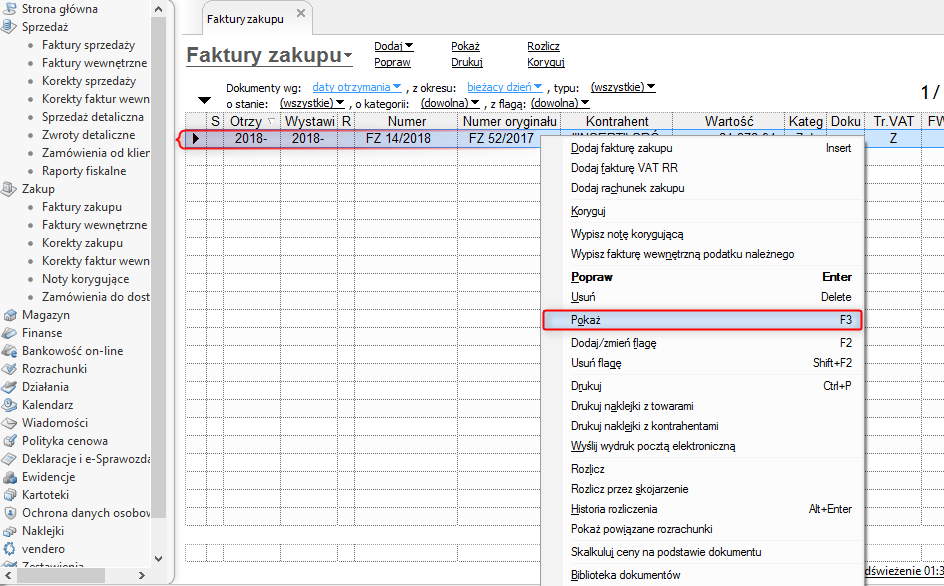Click the Koryguj link in header

pos(546,62)
